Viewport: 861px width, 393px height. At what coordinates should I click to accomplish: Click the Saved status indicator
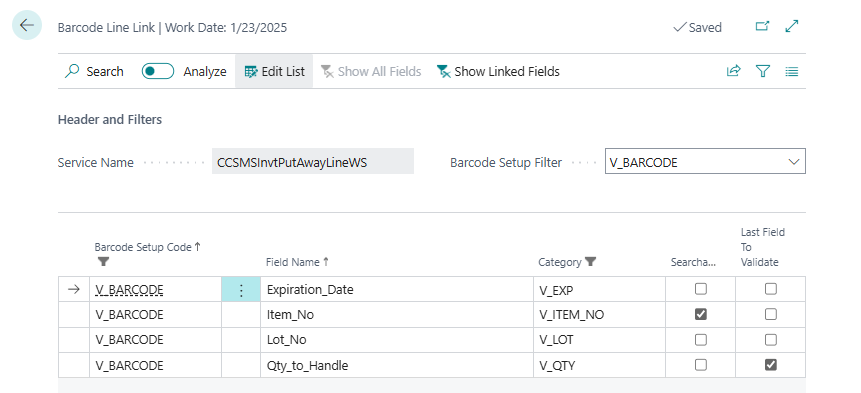coord(697,27)
